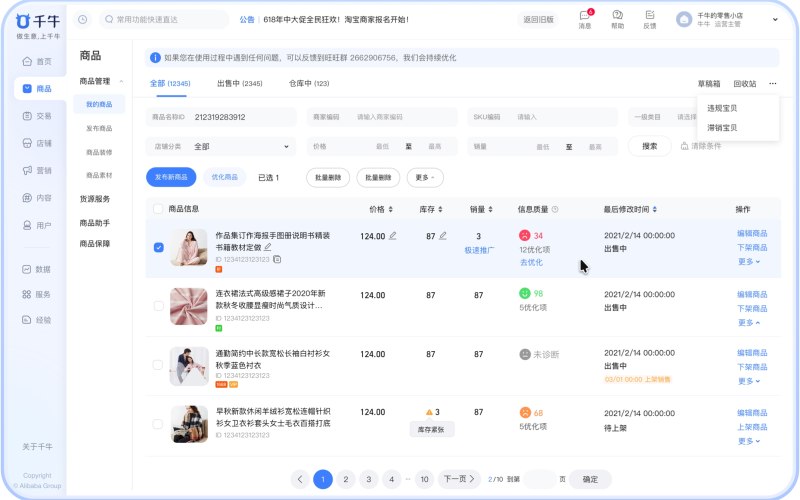
Task: Focus the 常用功能快速直达 search field
Action: tap(163, 20)
